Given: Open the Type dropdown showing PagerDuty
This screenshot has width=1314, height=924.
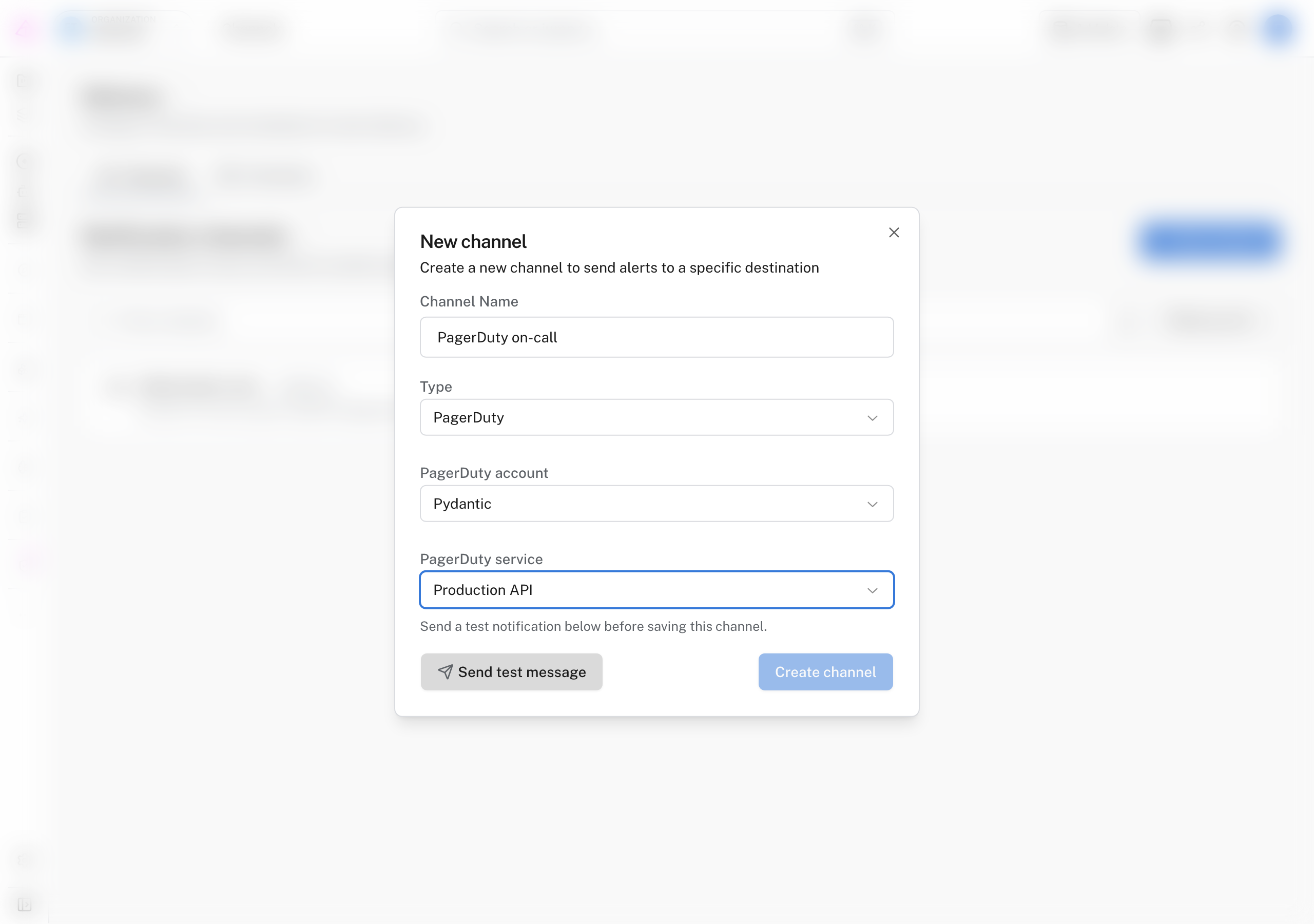Looking at the screenshot, I should 656,417.
